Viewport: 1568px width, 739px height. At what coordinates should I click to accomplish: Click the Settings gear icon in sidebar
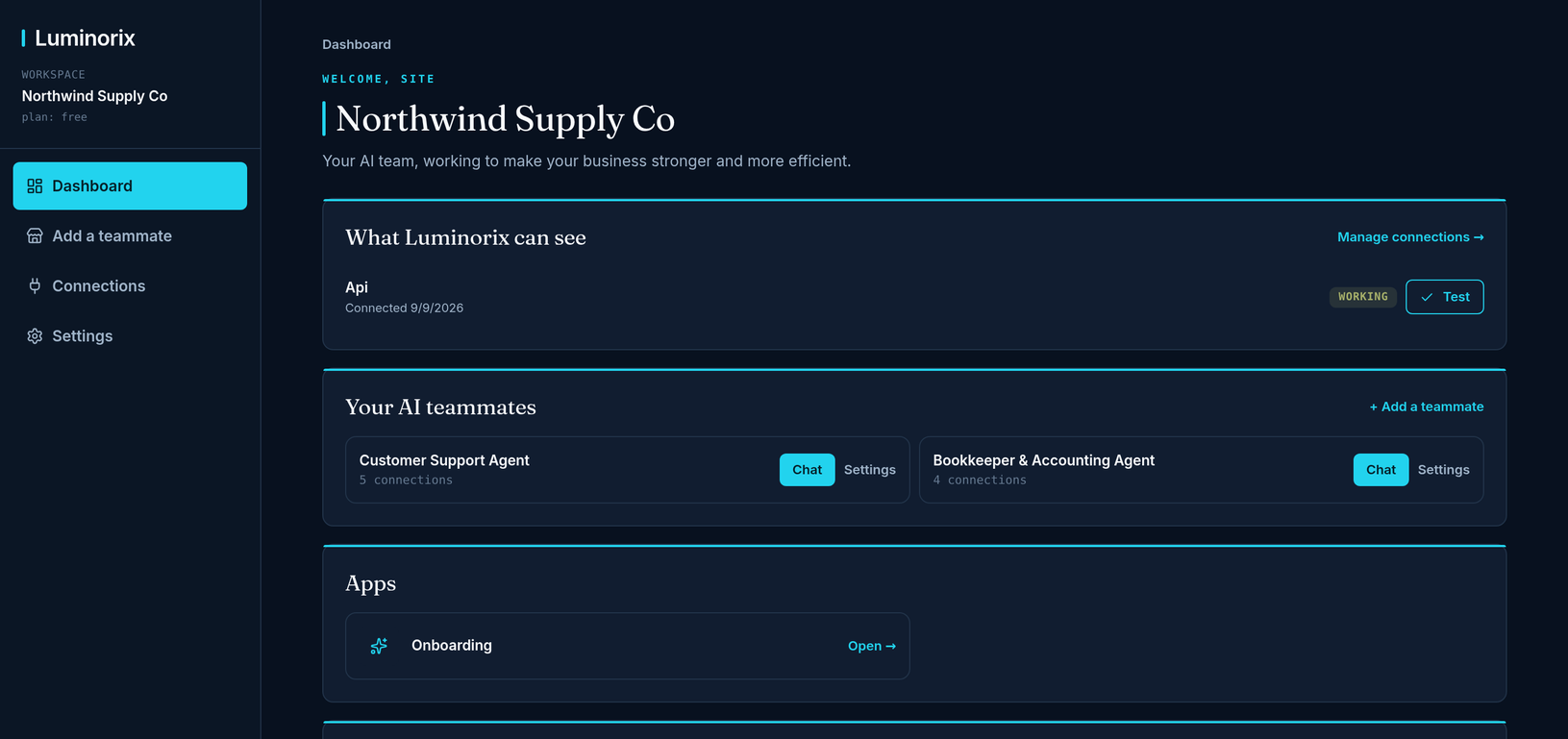pos(35,335)
